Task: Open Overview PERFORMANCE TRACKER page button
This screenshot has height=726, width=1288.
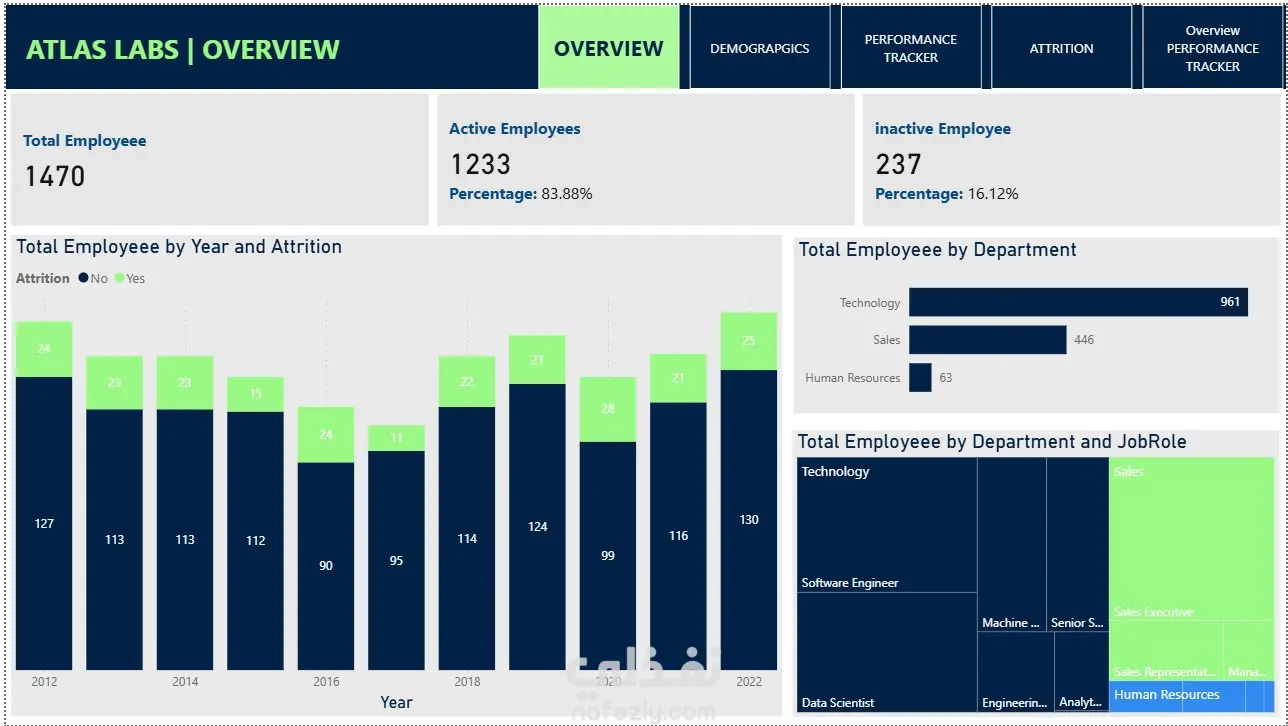Action: pos(1212,48)
